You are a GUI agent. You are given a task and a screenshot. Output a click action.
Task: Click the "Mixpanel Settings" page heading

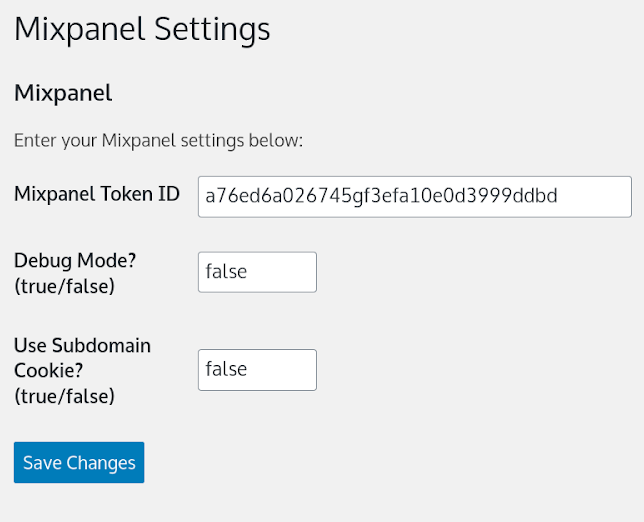coord(142,28)
